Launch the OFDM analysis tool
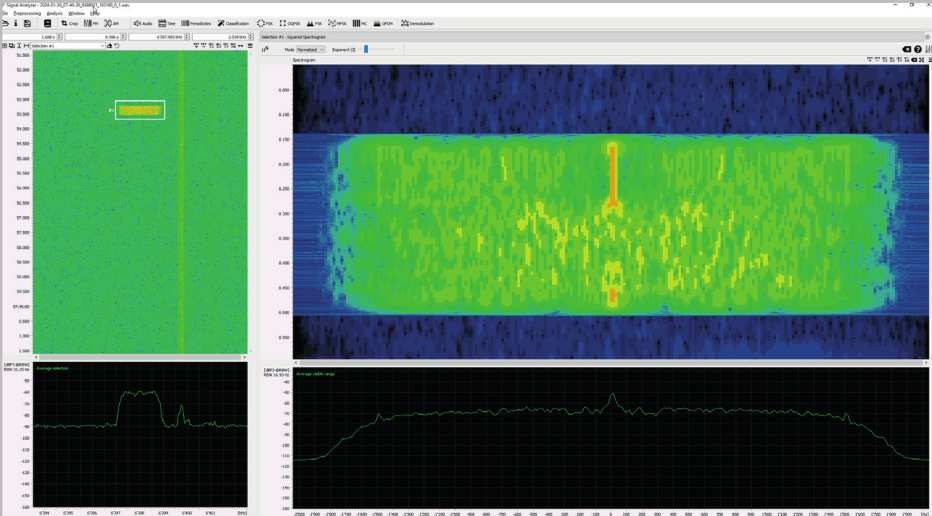Screen dimensions: 932x516 [x=382, y=23]
